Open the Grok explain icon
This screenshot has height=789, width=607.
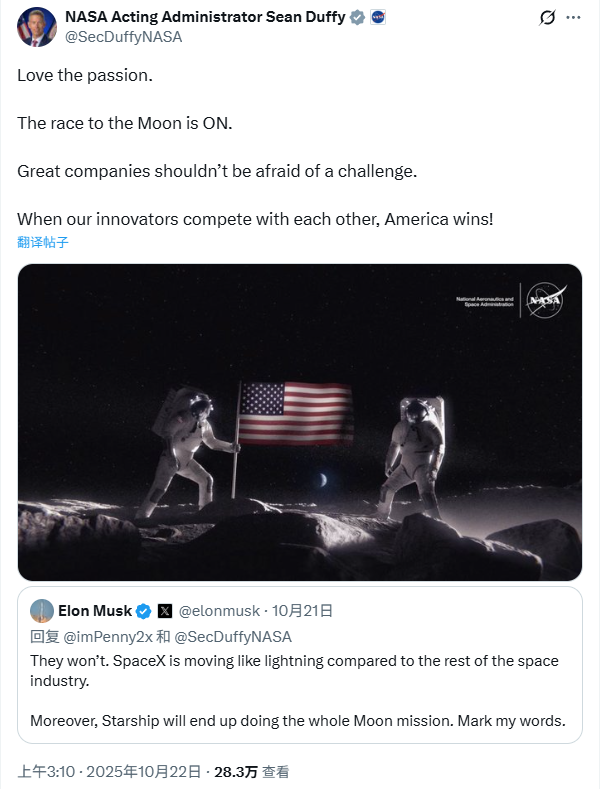click(x=547, y=18)
